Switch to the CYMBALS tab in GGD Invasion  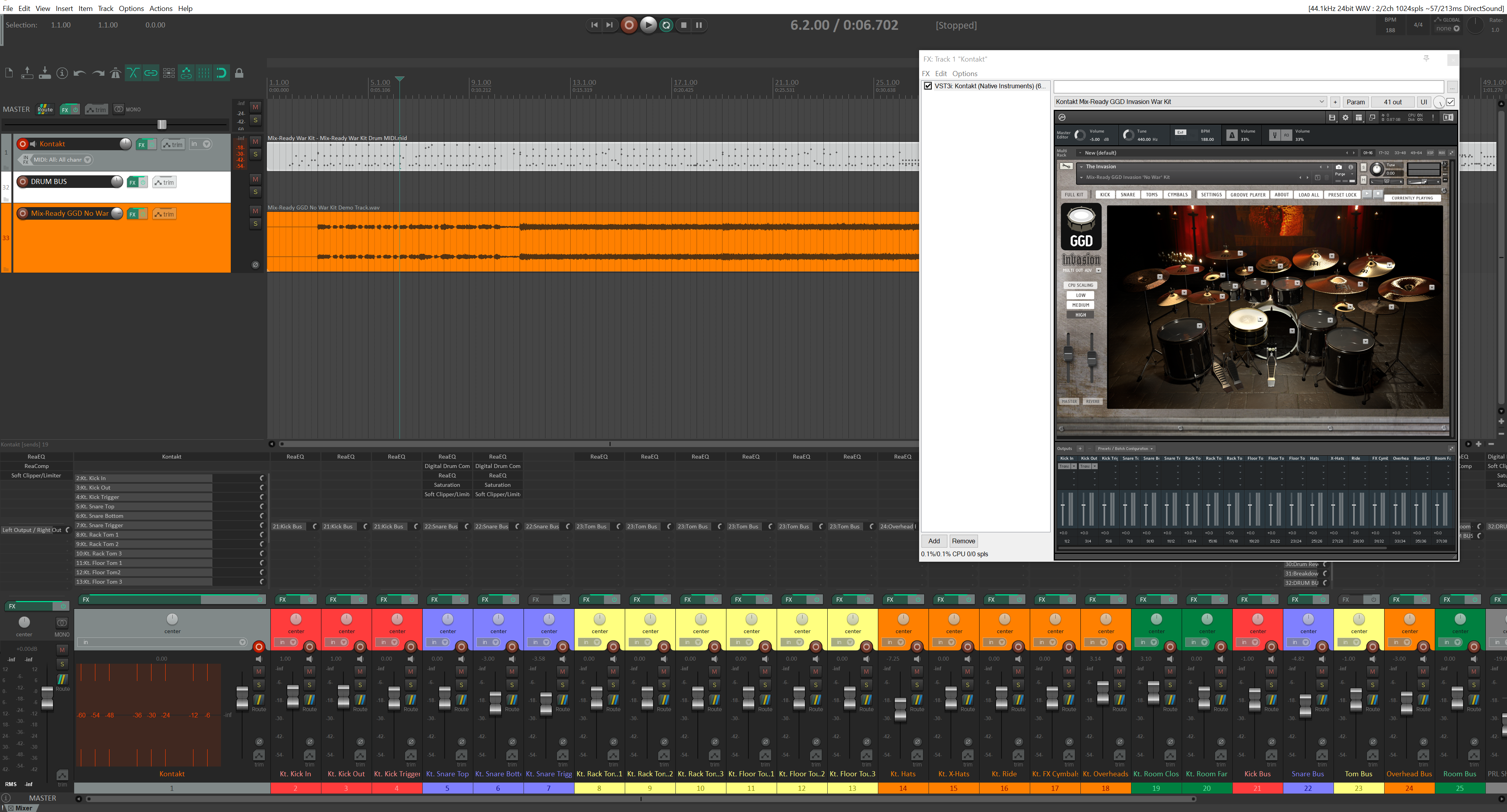tap(1178, 194)
